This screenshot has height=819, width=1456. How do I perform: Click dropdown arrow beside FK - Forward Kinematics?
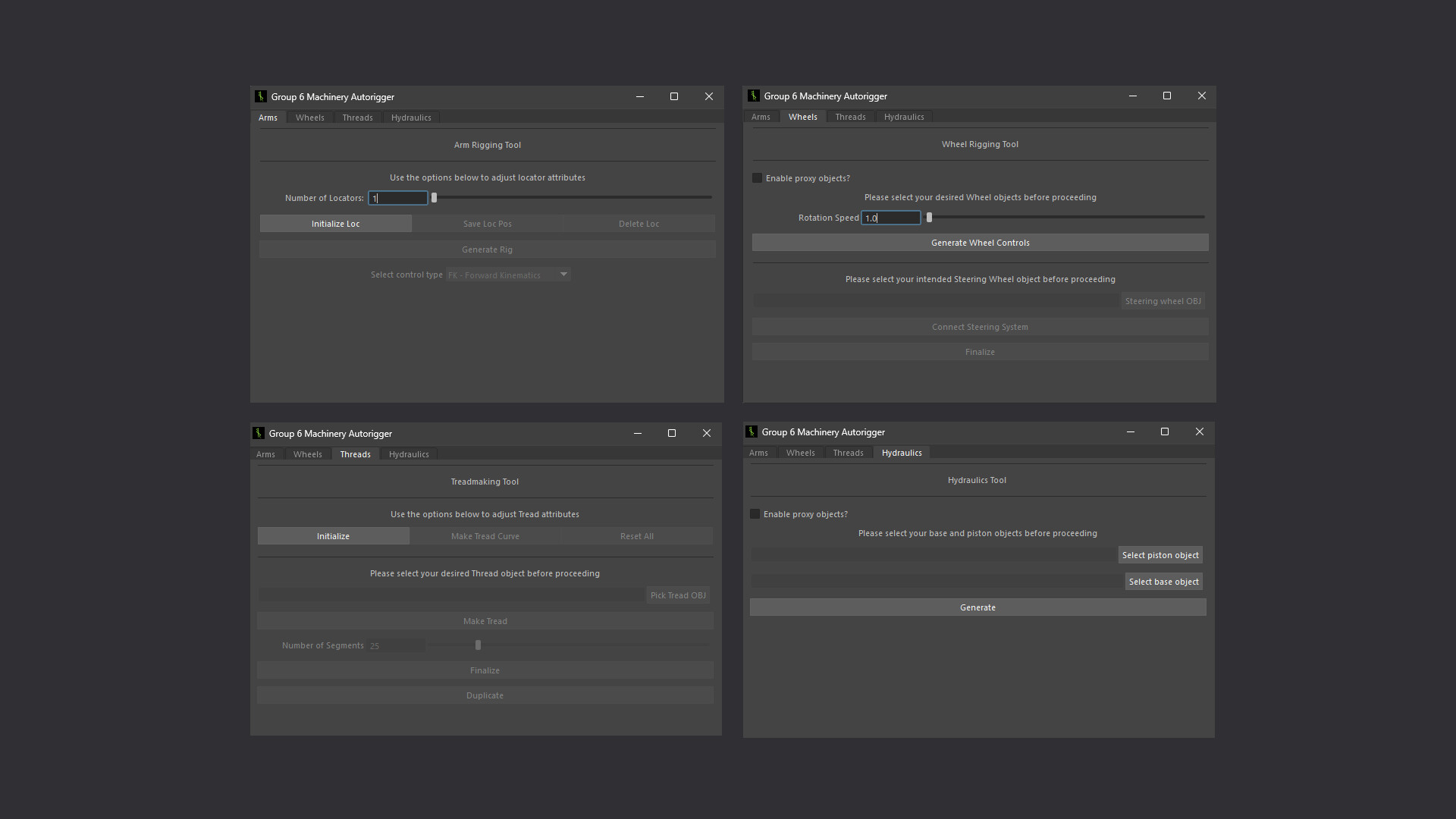pos(563,275)
